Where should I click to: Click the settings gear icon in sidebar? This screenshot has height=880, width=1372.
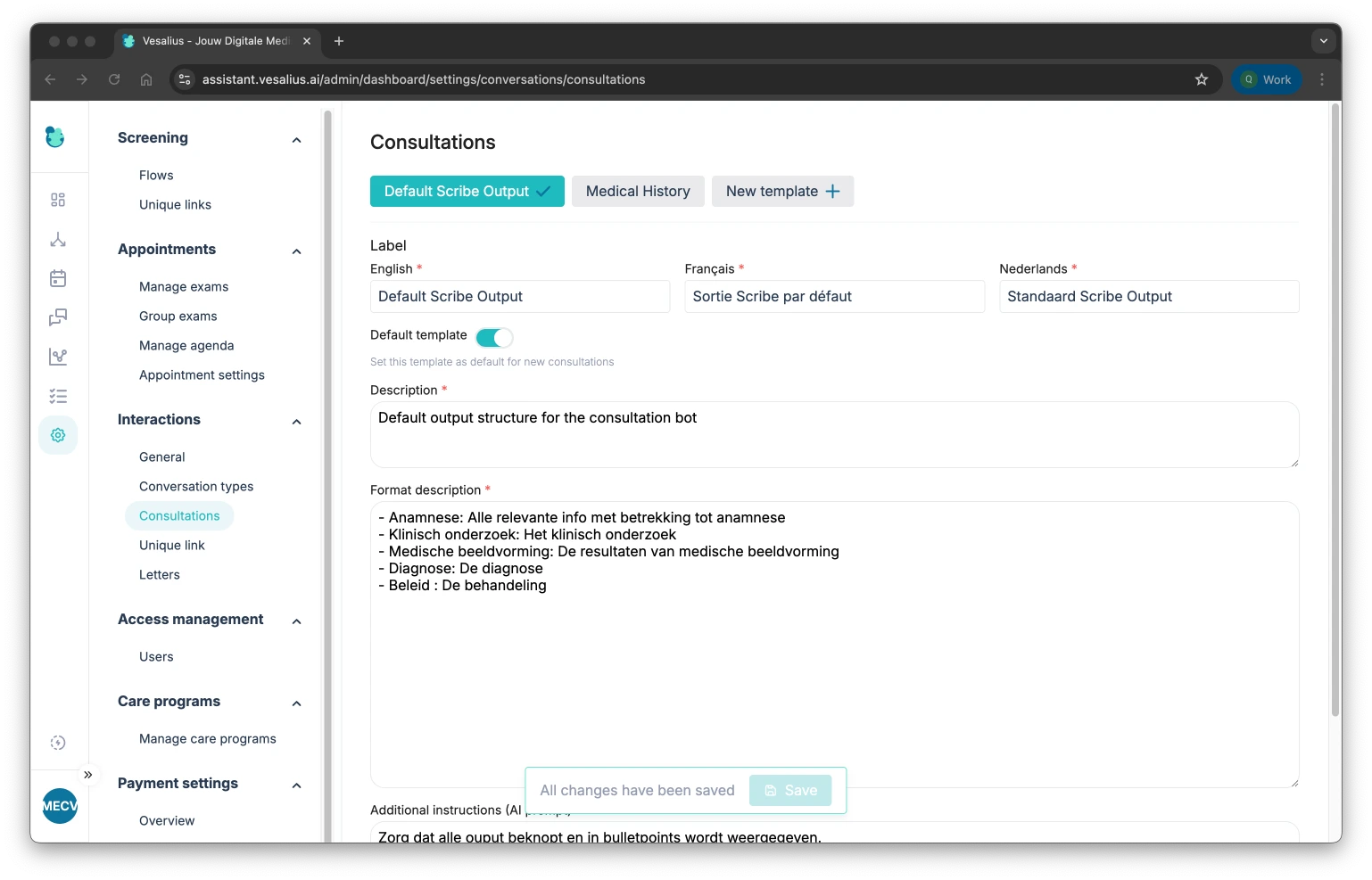click(x=58, y=435)
